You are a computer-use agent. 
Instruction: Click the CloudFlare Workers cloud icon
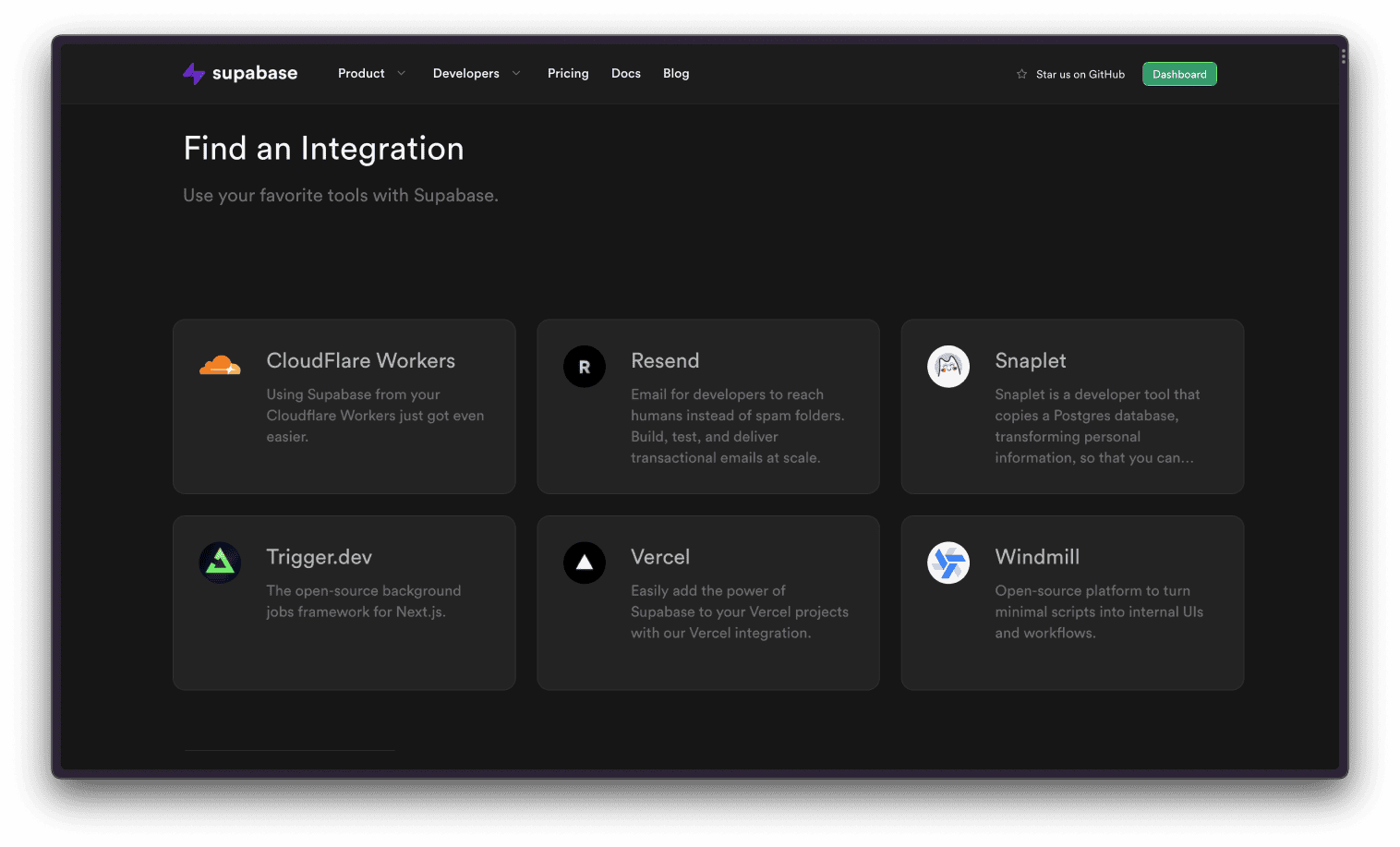tap(220, 367)
